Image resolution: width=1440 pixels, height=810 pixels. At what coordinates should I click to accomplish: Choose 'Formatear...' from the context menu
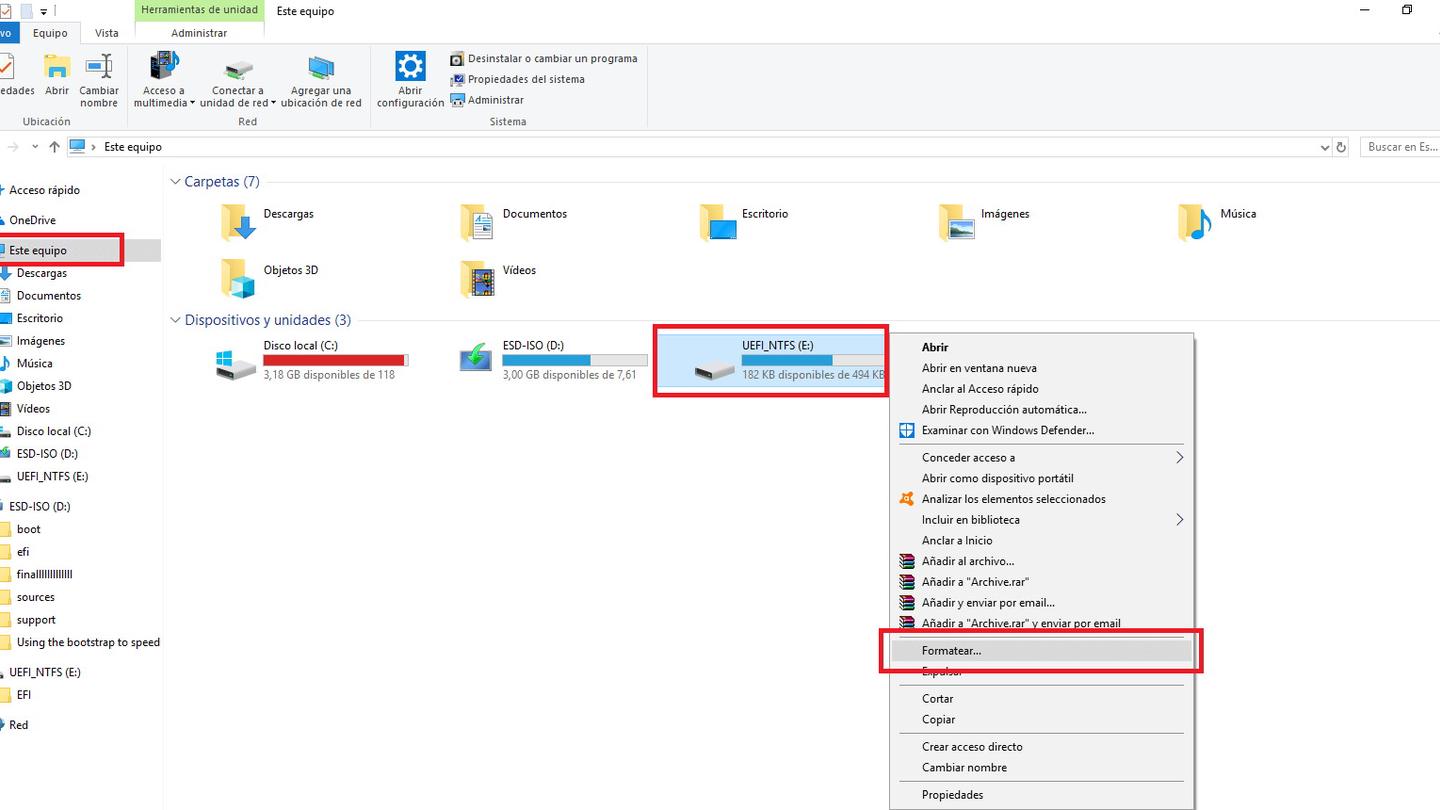949,650
